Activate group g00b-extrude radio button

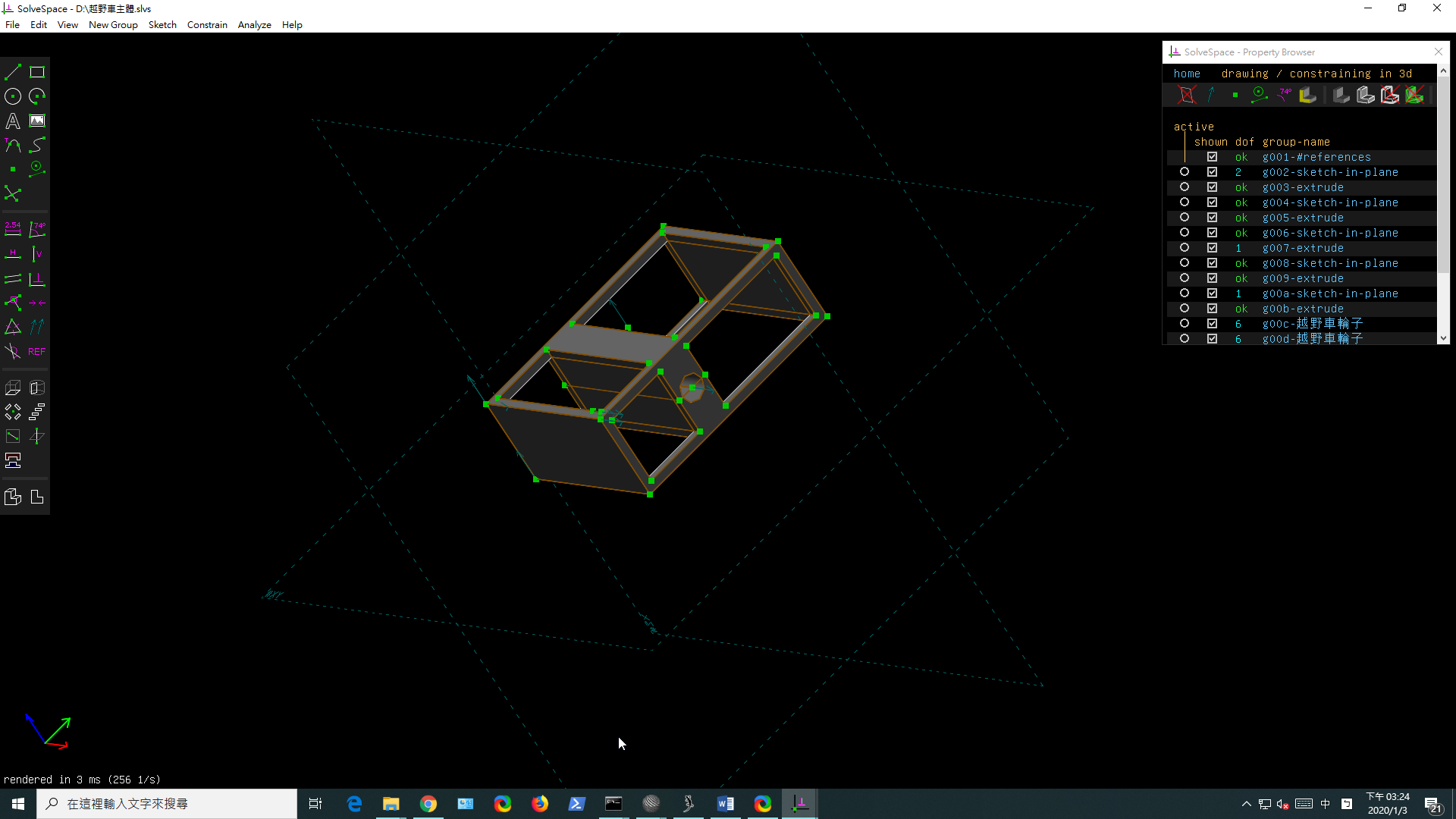pos(1185,309)
